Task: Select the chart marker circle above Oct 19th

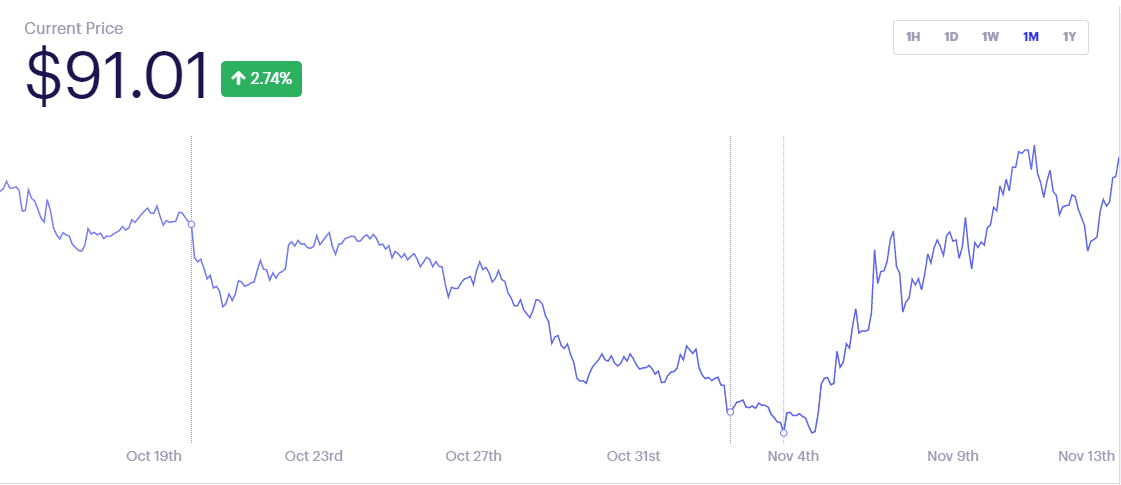Action: [x=191, y=225]
